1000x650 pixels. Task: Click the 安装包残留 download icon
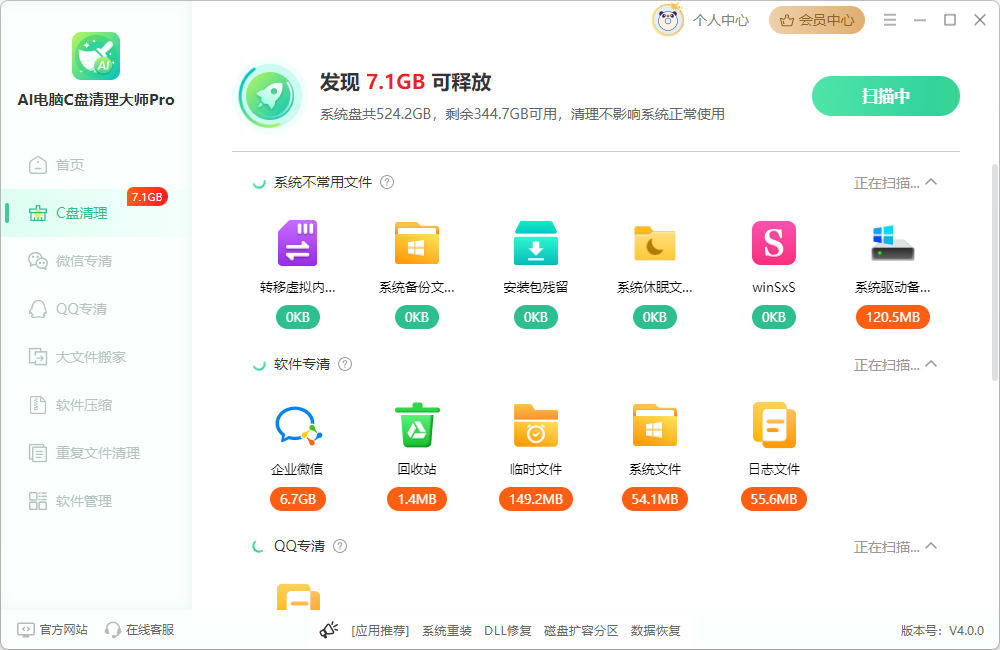coord(535,243)
